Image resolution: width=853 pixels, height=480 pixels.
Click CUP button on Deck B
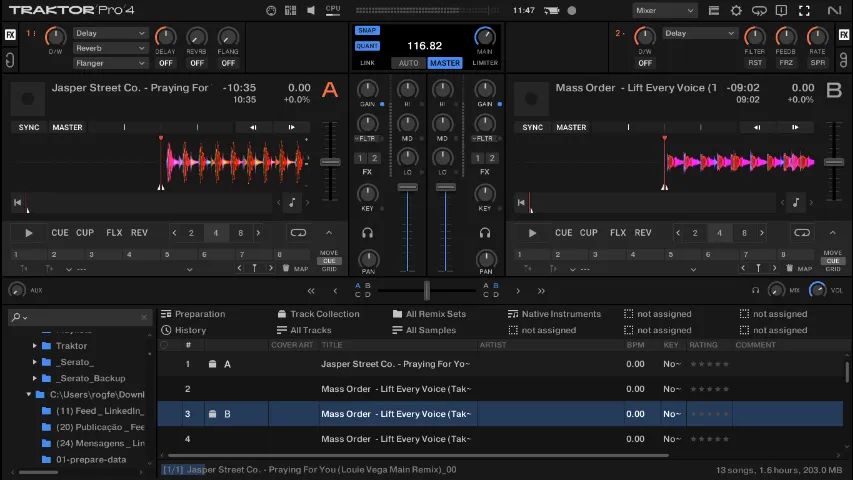(x=589, y=232)
